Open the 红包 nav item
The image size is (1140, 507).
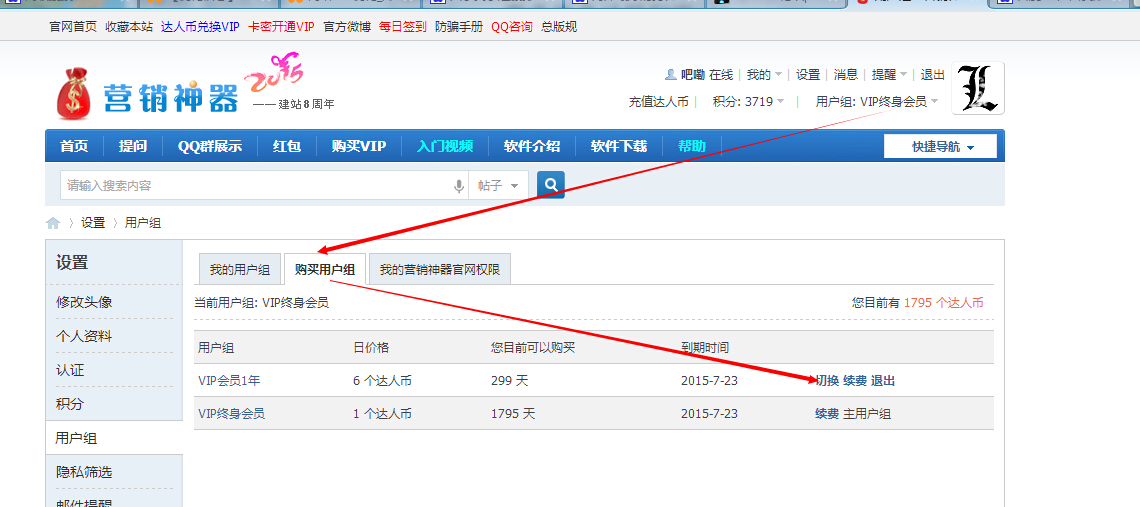pos(287,146)
